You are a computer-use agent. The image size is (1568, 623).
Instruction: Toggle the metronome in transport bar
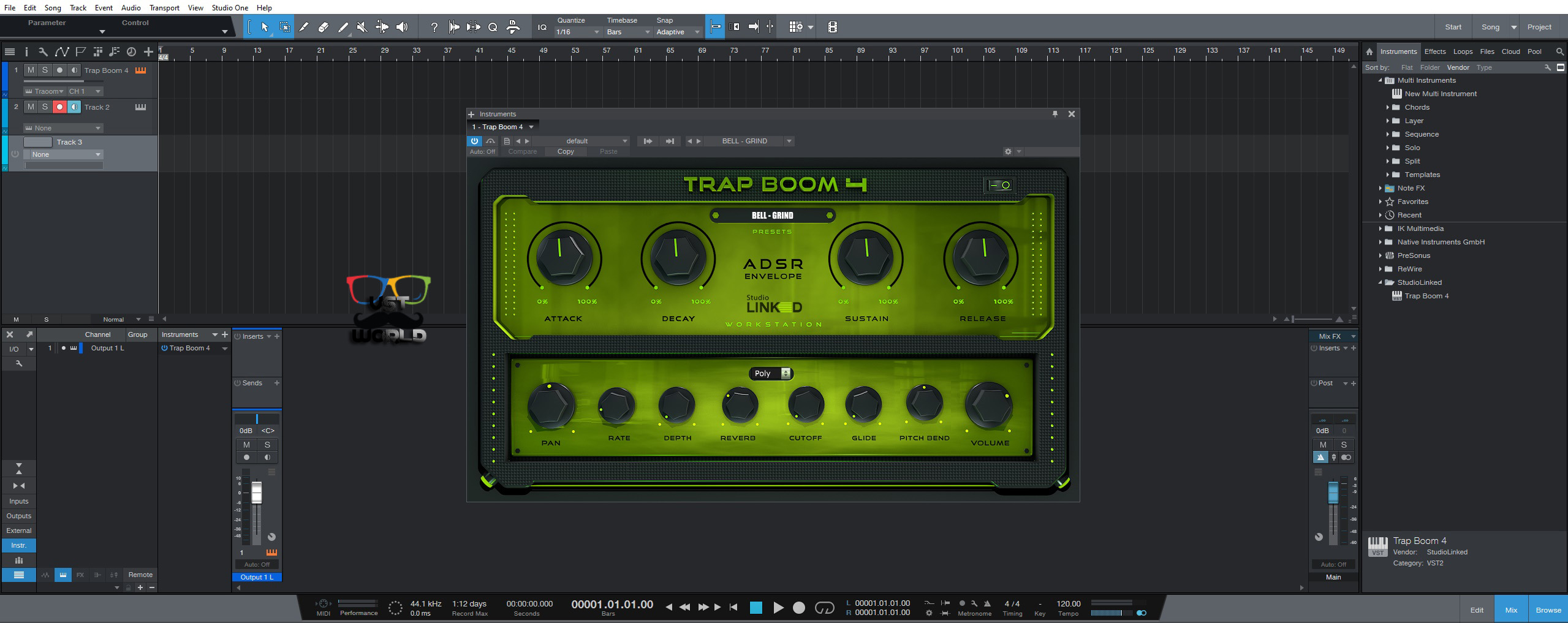987,603
